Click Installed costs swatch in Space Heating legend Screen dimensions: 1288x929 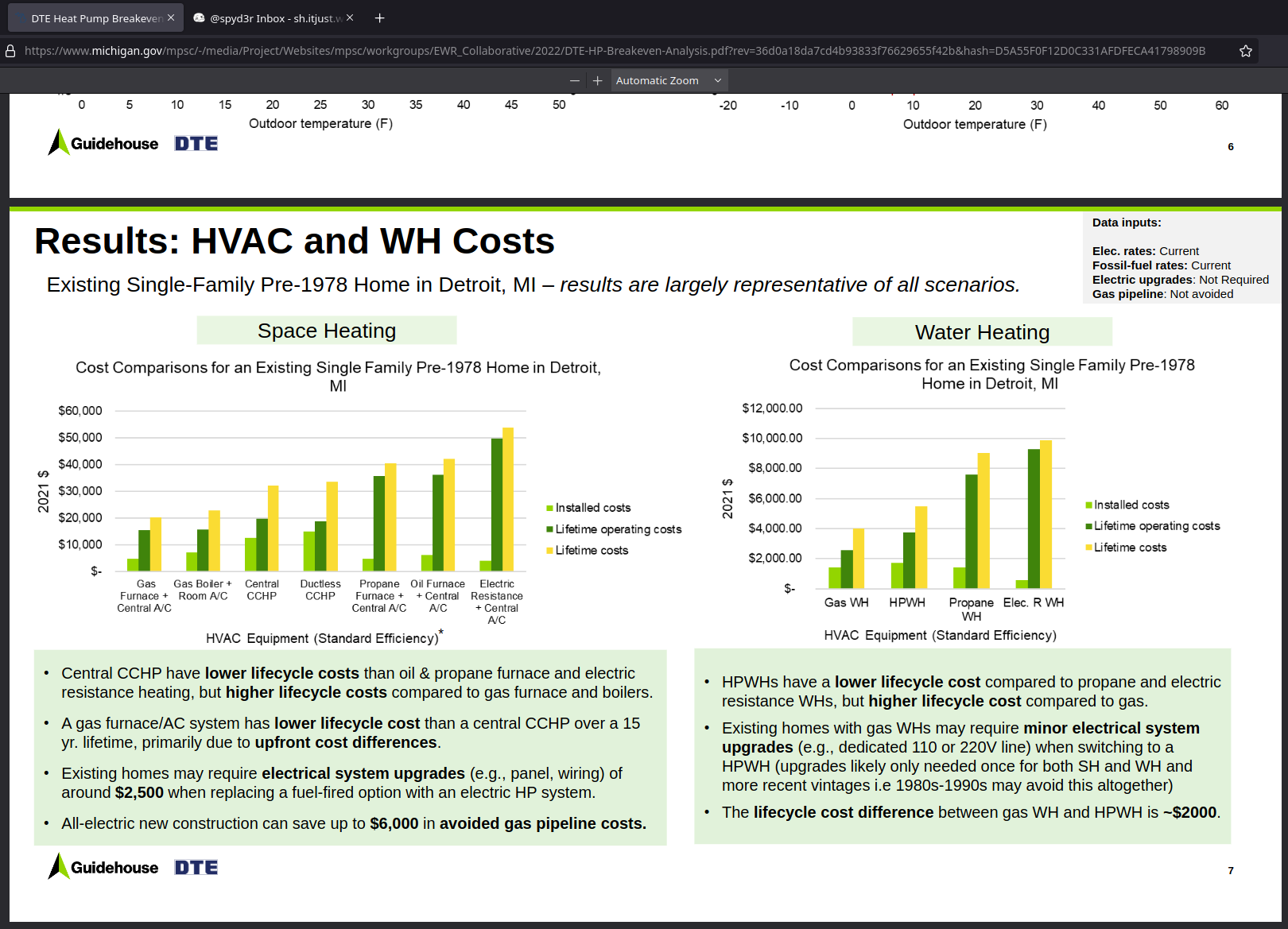click(x=549, y=508)
